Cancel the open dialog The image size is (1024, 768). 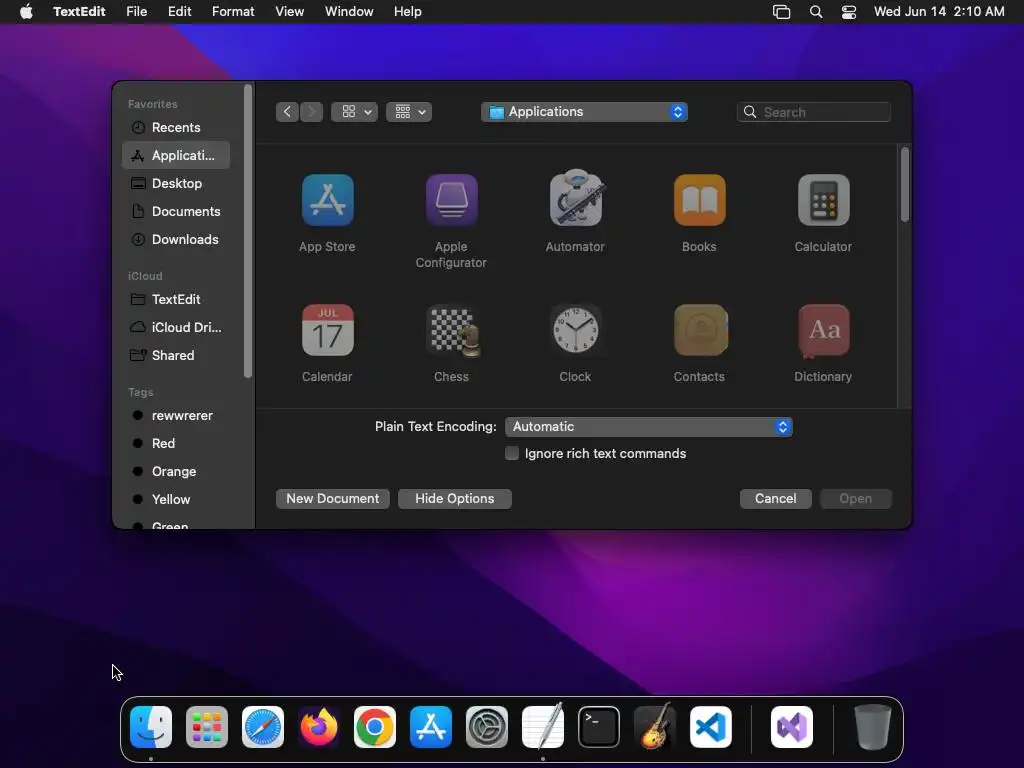pos(775,499)
